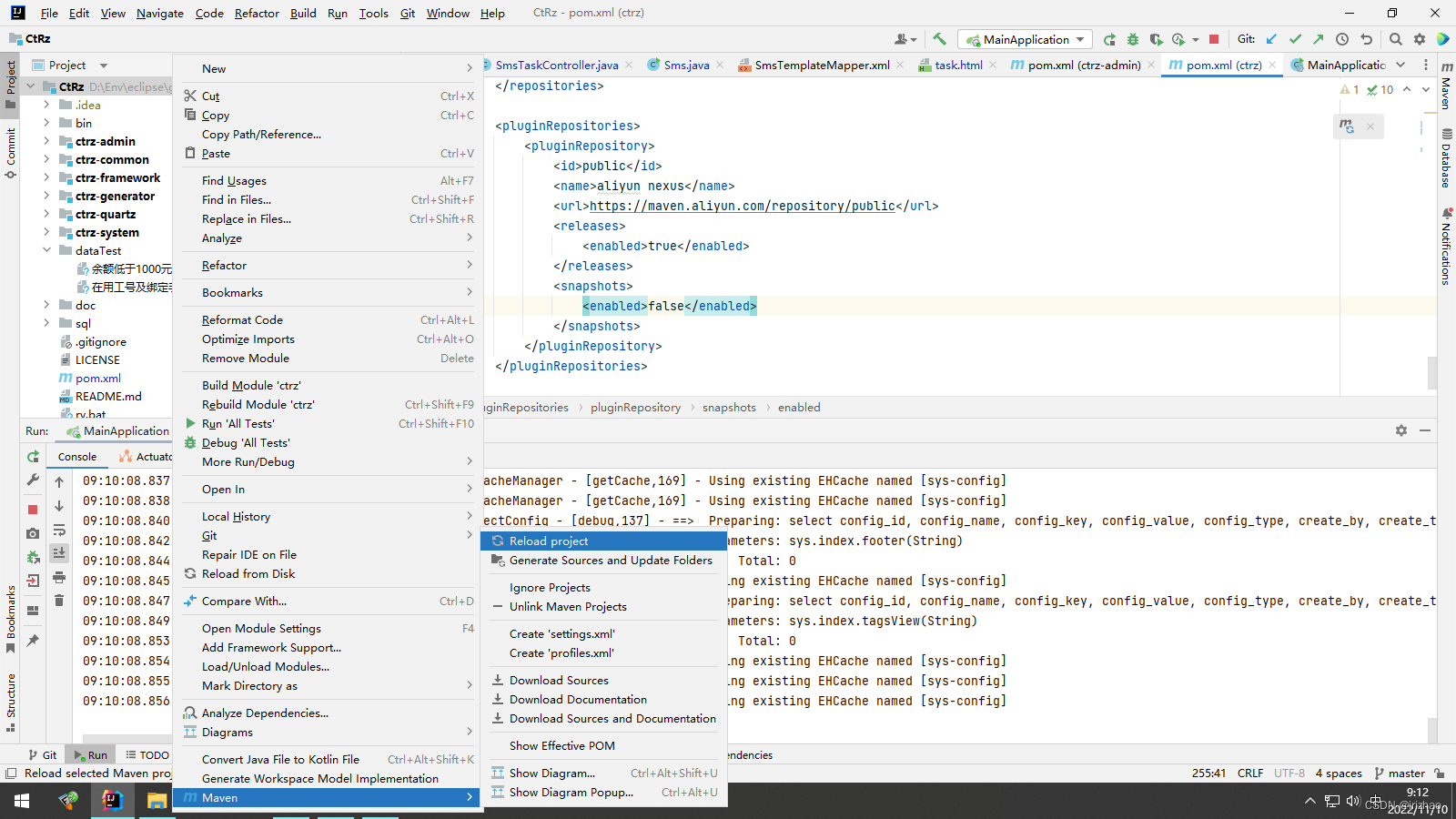This screenshot has height=819, width=1456.
Task: Collapse the dataTest folder
Action: point(46,250)
